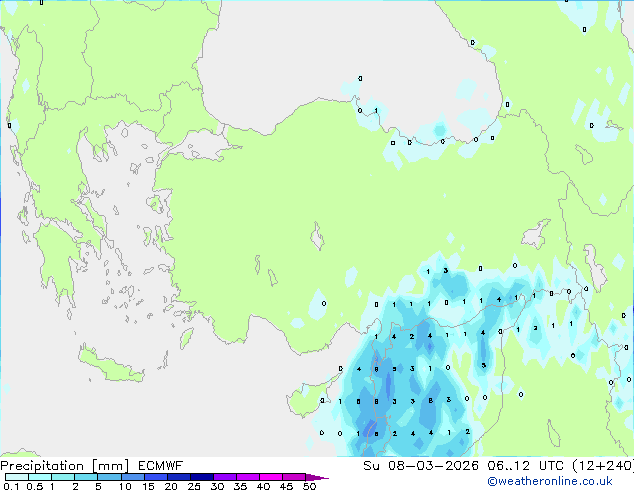Pick the 15–20 mm blue legend swatch
Viewport: 634px width, 490px height.
coord(156,477)
